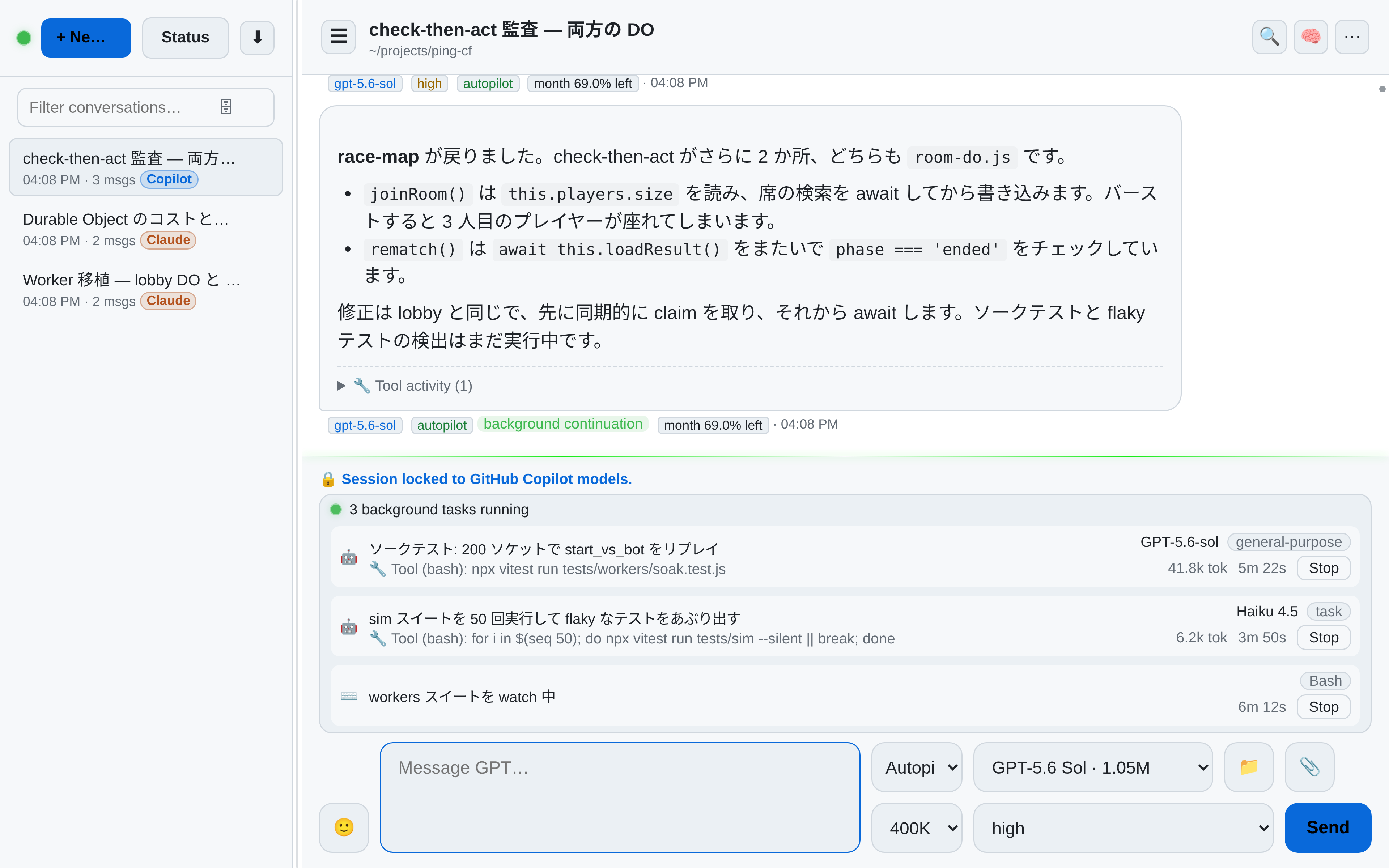Open the emoji picker button
1389x868 pixels.
click(x=344, y=827)
